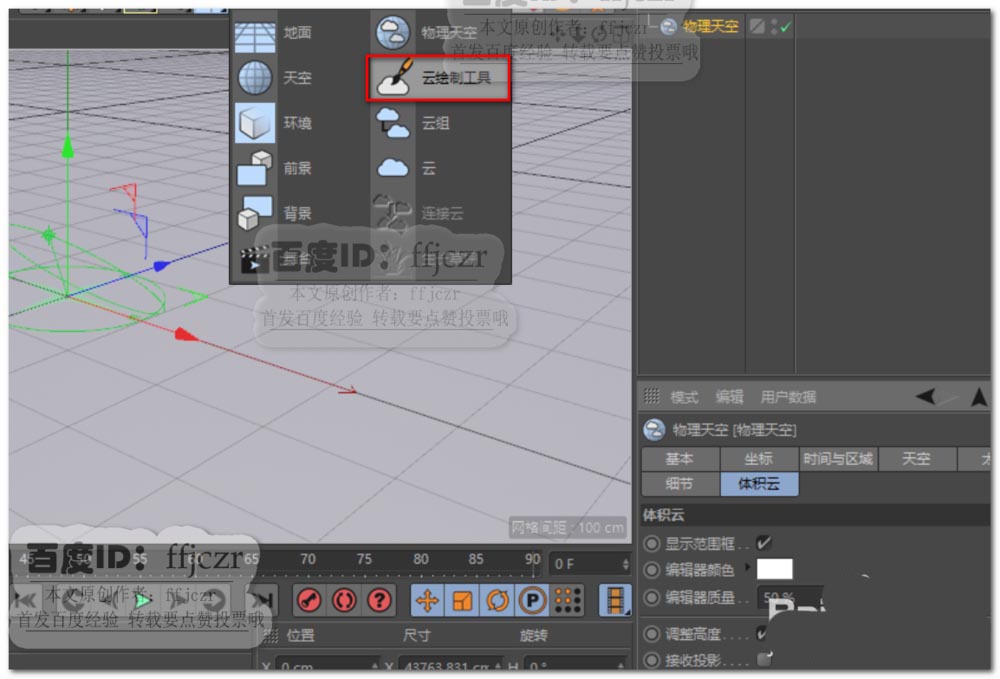Click keyframe circle next to 调整高度
The height and width of the screenshot is (679, 1000).
pyautogui.click(x=651, y=634)
